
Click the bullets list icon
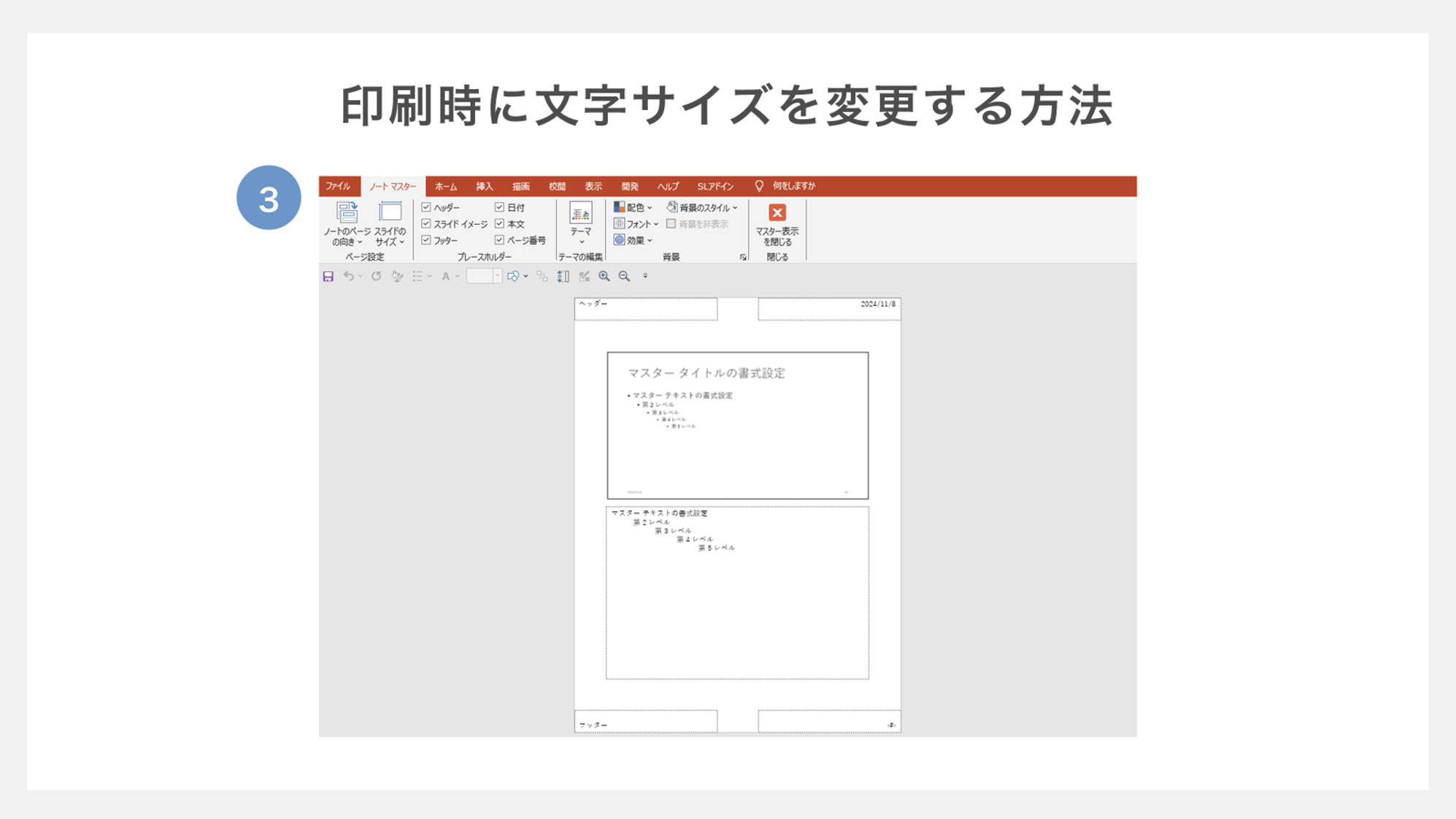point(417,276)
